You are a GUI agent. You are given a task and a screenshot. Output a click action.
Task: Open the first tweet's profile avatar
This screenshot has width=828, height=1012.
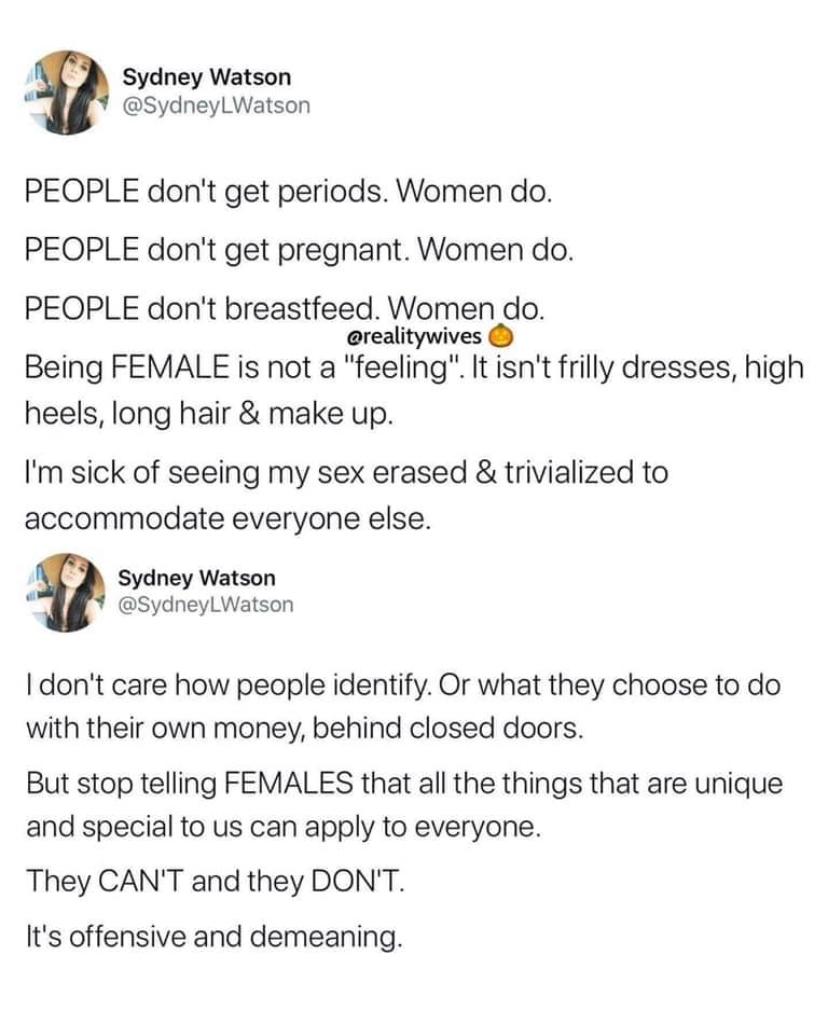click(67, 92)
